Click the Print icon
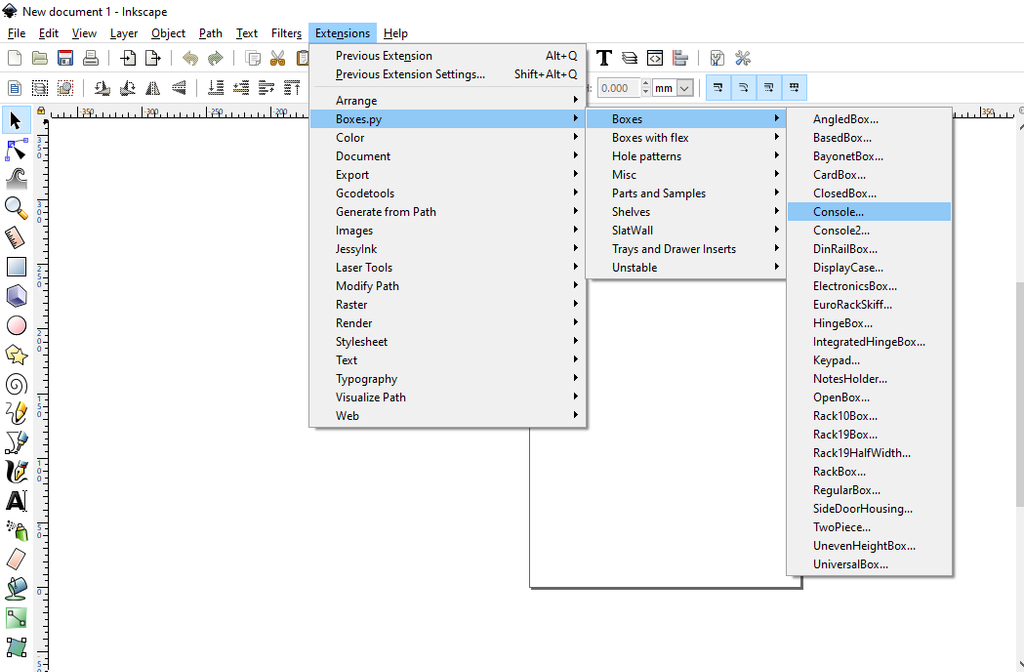1024x672 pixels. pyautogui.click(x=91, y=58)
